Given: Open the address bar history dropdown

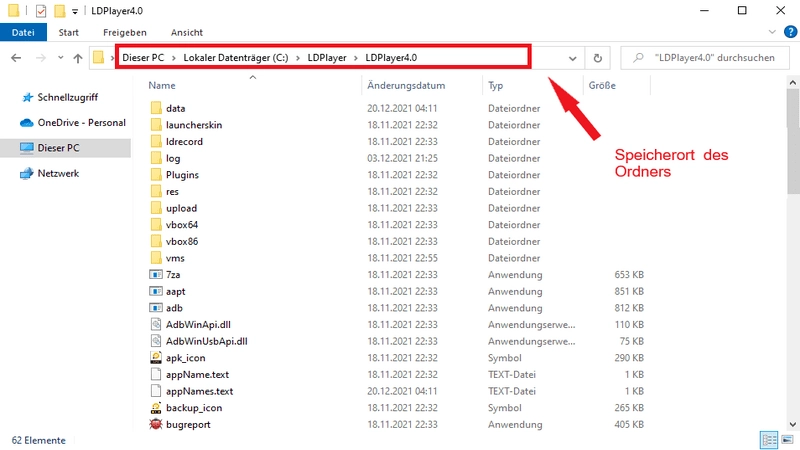Looking at the screenshot, I should point(572,58).
